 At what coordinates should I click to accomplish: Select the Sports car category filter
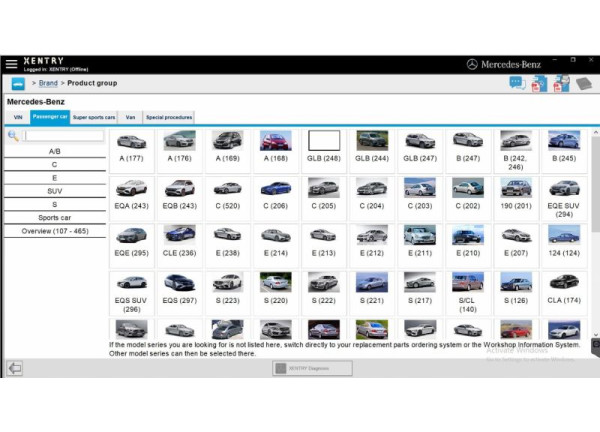[x=54, y=217]
